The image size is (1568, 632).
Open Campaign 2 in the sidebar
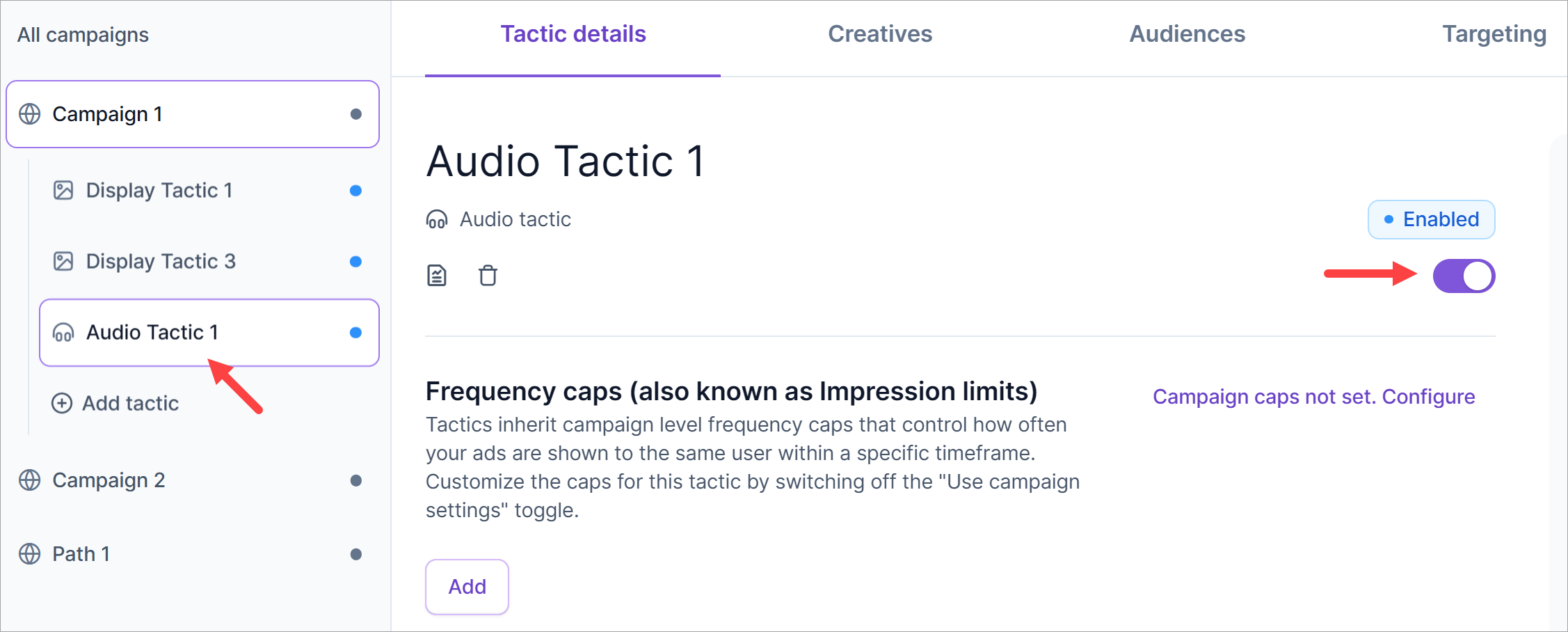tap(109, 480)
